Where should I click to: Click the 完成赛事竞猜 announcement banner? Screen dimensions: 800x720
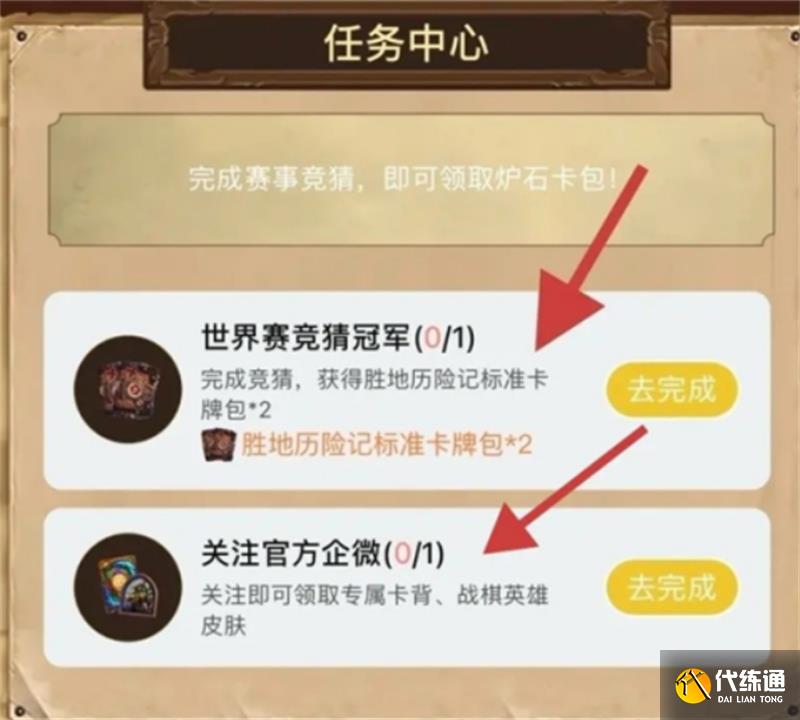coord(411,180)
